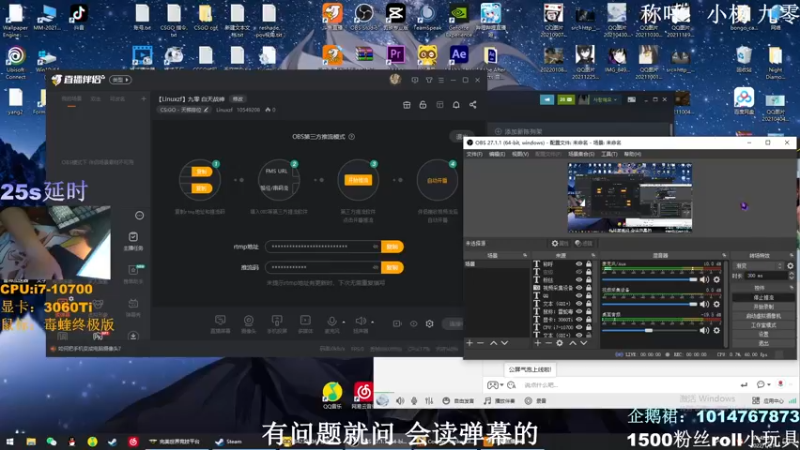
Task: Open 麦克风/Aux audio settings gear in mixer
Action: tap(717, 280)
